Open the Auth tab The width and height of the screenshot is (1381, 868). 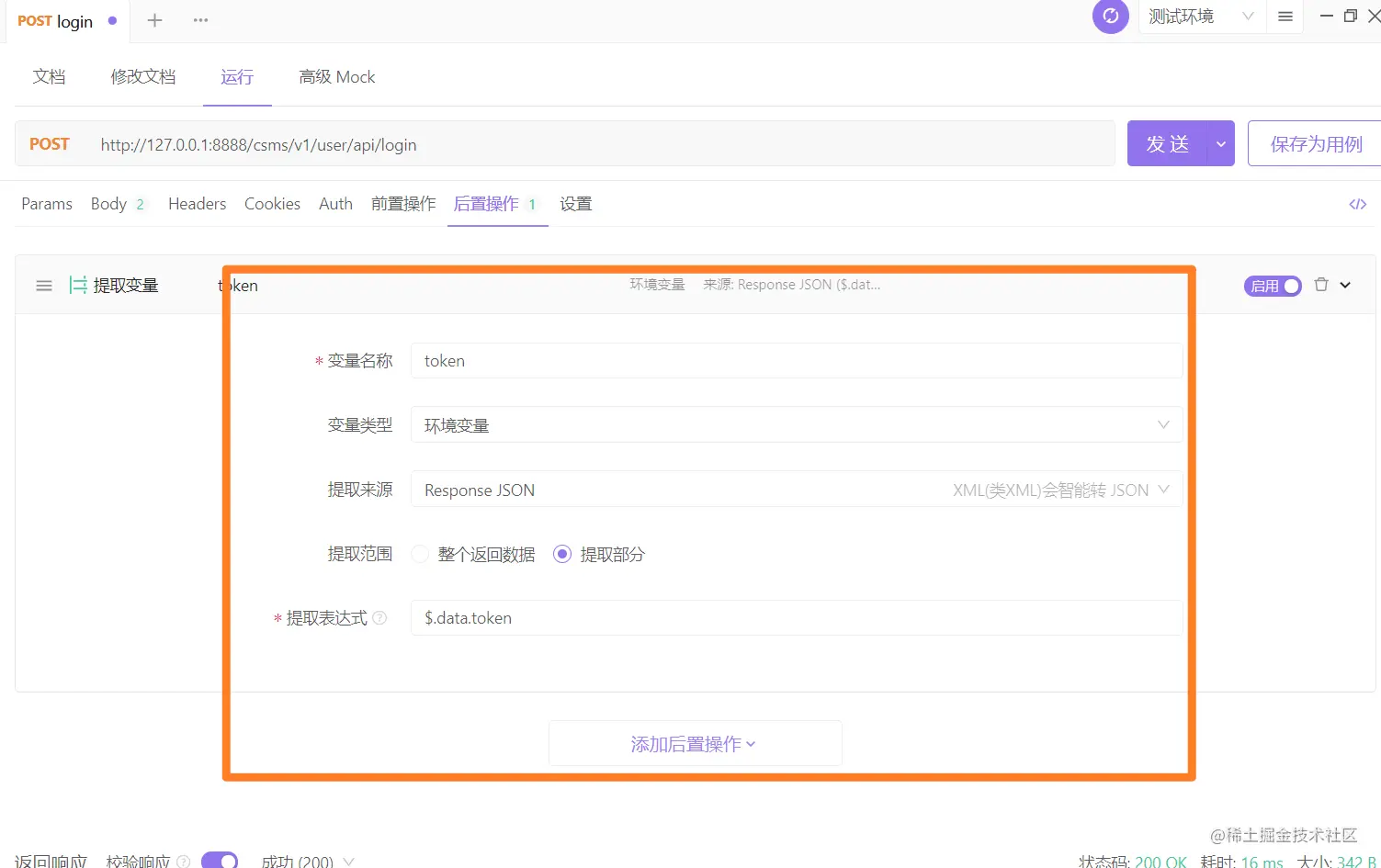point(335,204)
